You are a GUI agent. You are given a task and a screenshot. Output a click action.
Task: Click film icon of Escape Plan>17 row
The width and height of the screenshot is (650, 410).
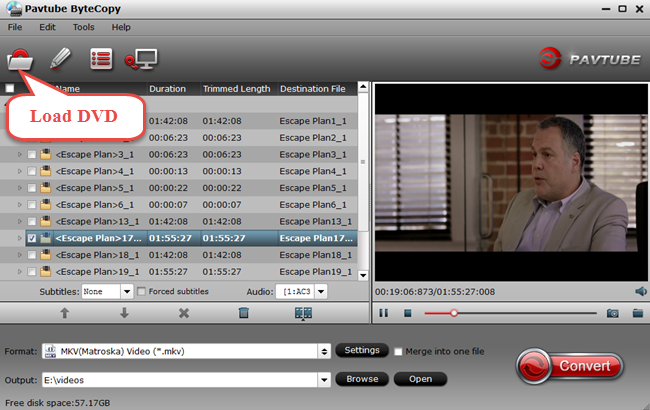pyautogui.click(x=46, y=238)
